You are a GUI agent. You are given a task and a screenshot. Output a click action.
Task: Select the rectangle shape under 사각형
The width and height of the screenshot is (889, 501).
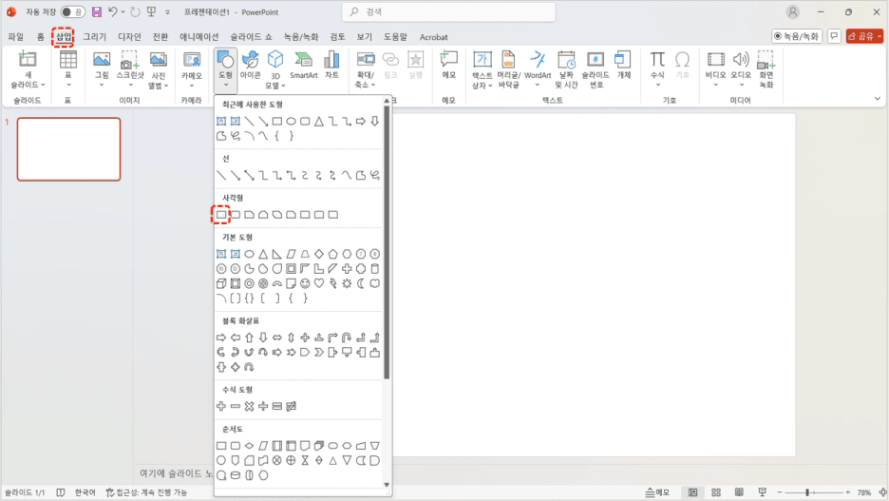click(x=221, y=214)
